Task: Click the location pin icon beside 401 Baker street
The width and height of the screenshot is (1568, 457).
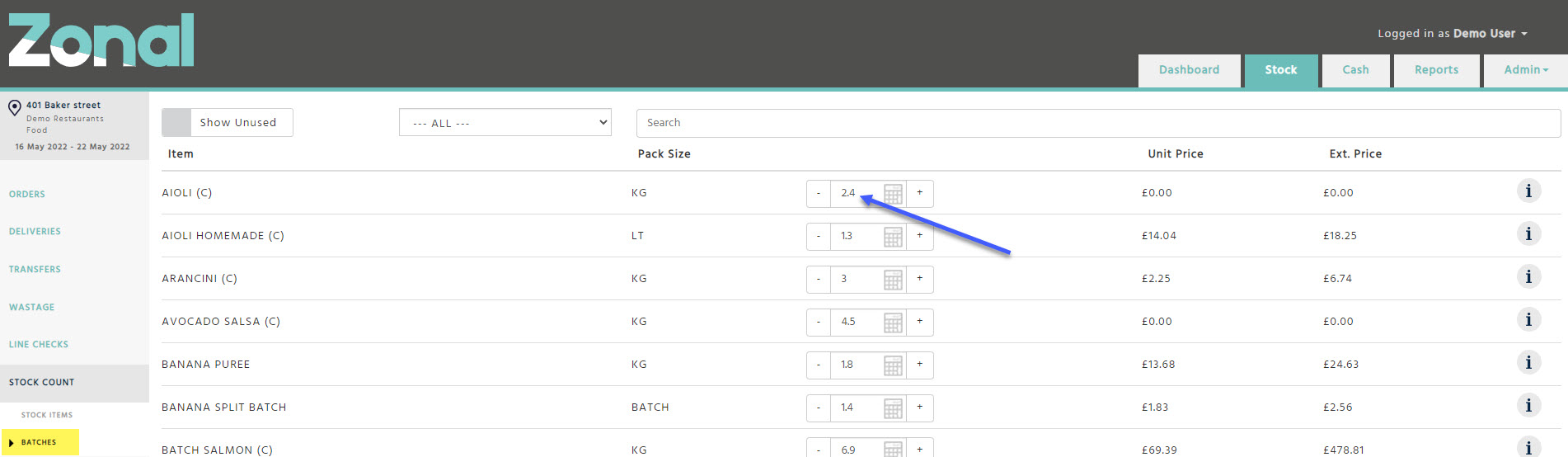Action: [14, 108]
